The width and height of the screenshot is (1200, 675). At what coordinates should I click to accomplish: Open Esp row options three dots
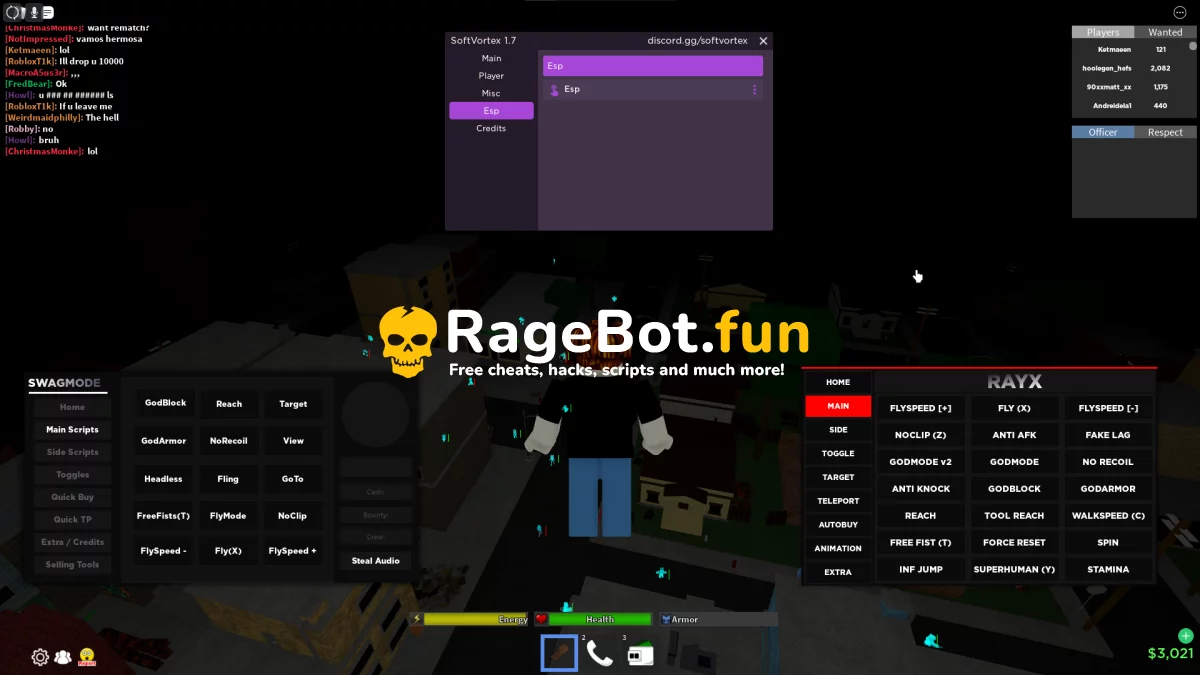[x=754, y=89]
